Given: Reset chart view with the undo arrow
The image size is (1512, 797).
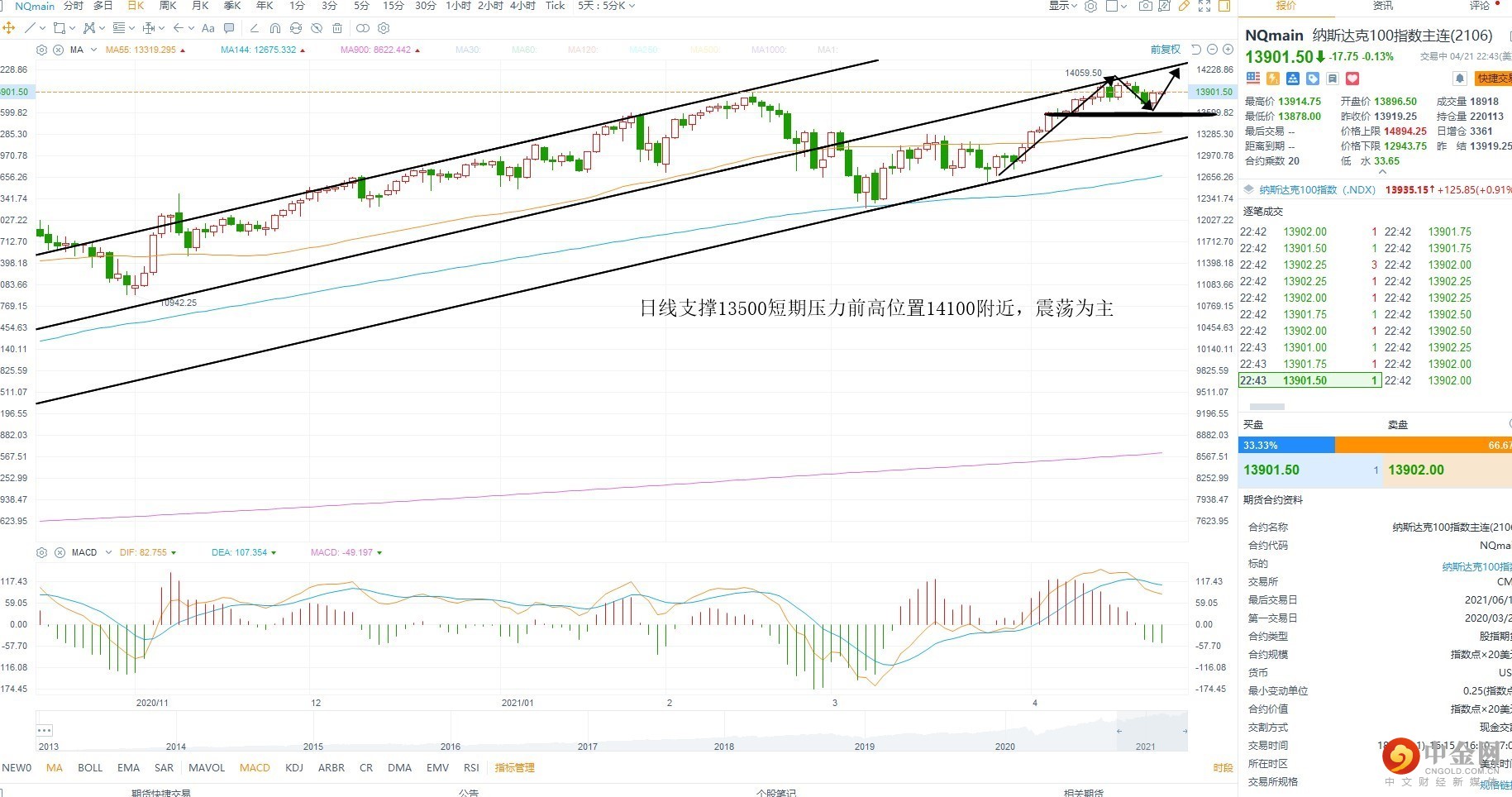Looking at the screenshot, I should click(x=1196, y=50).
